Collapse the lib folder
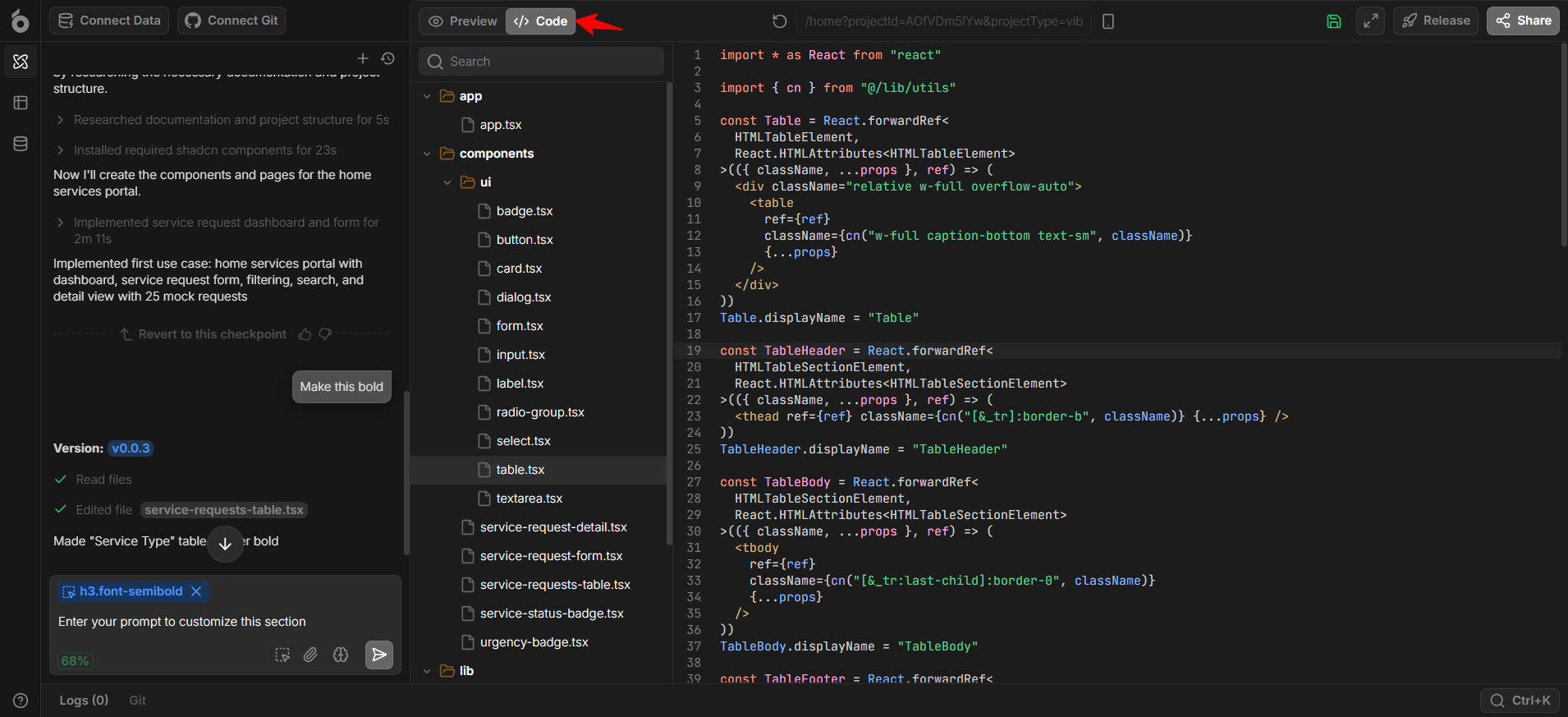Image resolution: width=1568 pixels, height=717 pixels. (x=427, y=671)
